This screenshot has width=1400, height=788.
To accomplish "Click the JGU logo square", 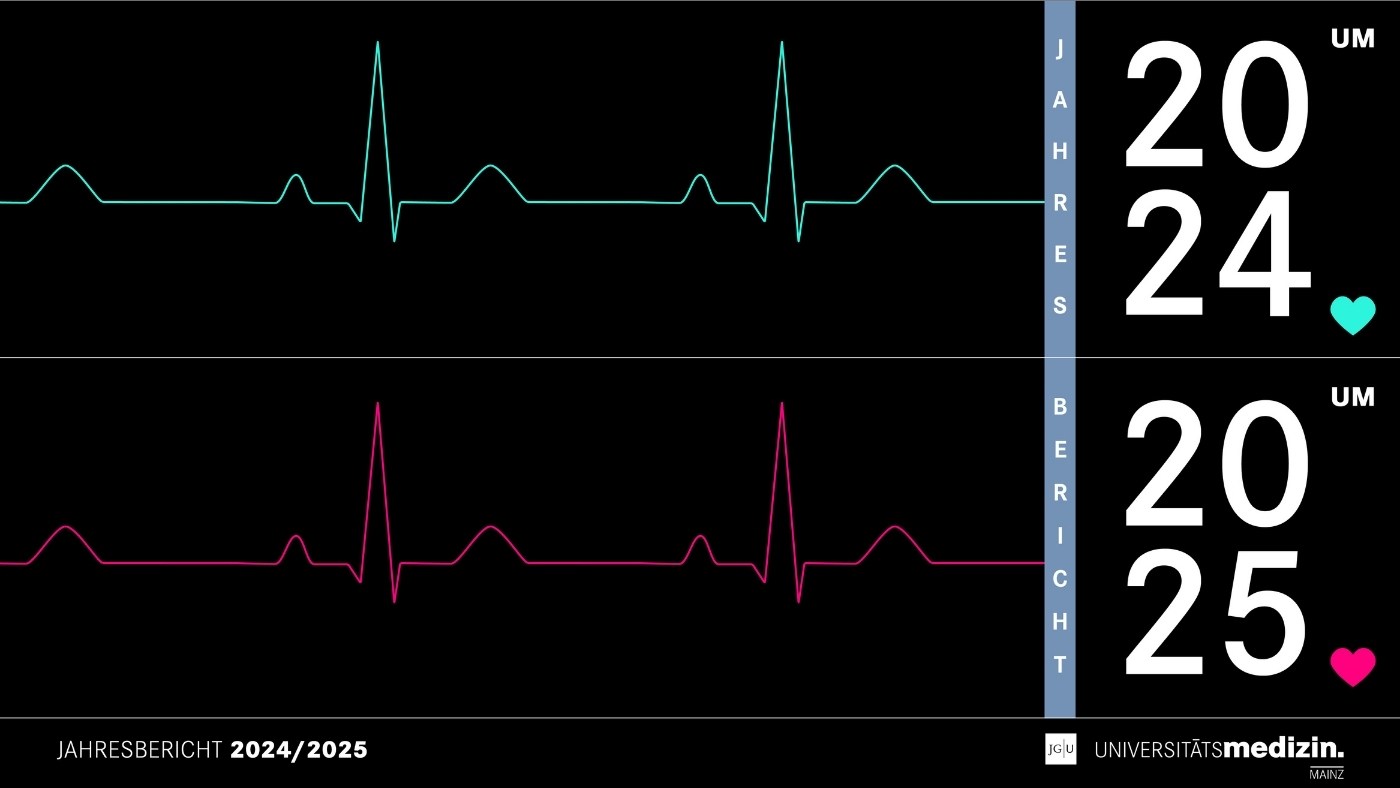I will click(1060, 749).
